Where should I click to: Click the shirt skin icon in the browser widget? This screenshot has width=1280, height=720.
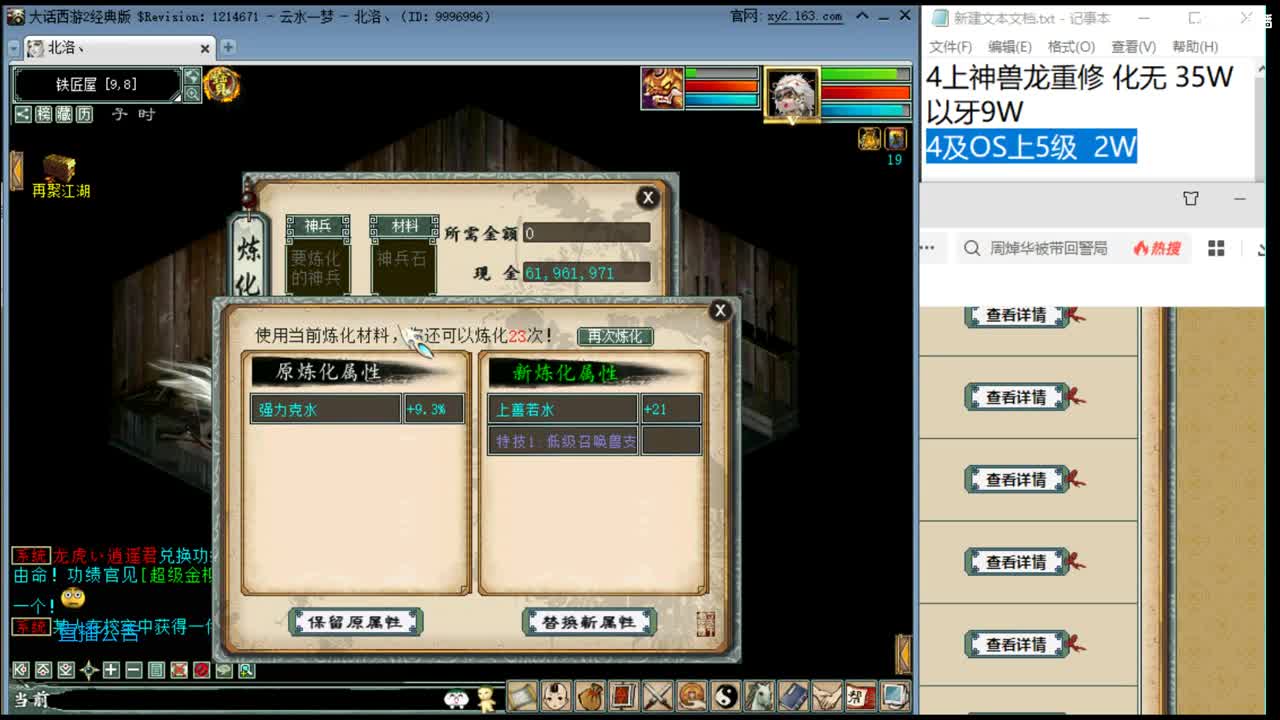point(1190,198)
